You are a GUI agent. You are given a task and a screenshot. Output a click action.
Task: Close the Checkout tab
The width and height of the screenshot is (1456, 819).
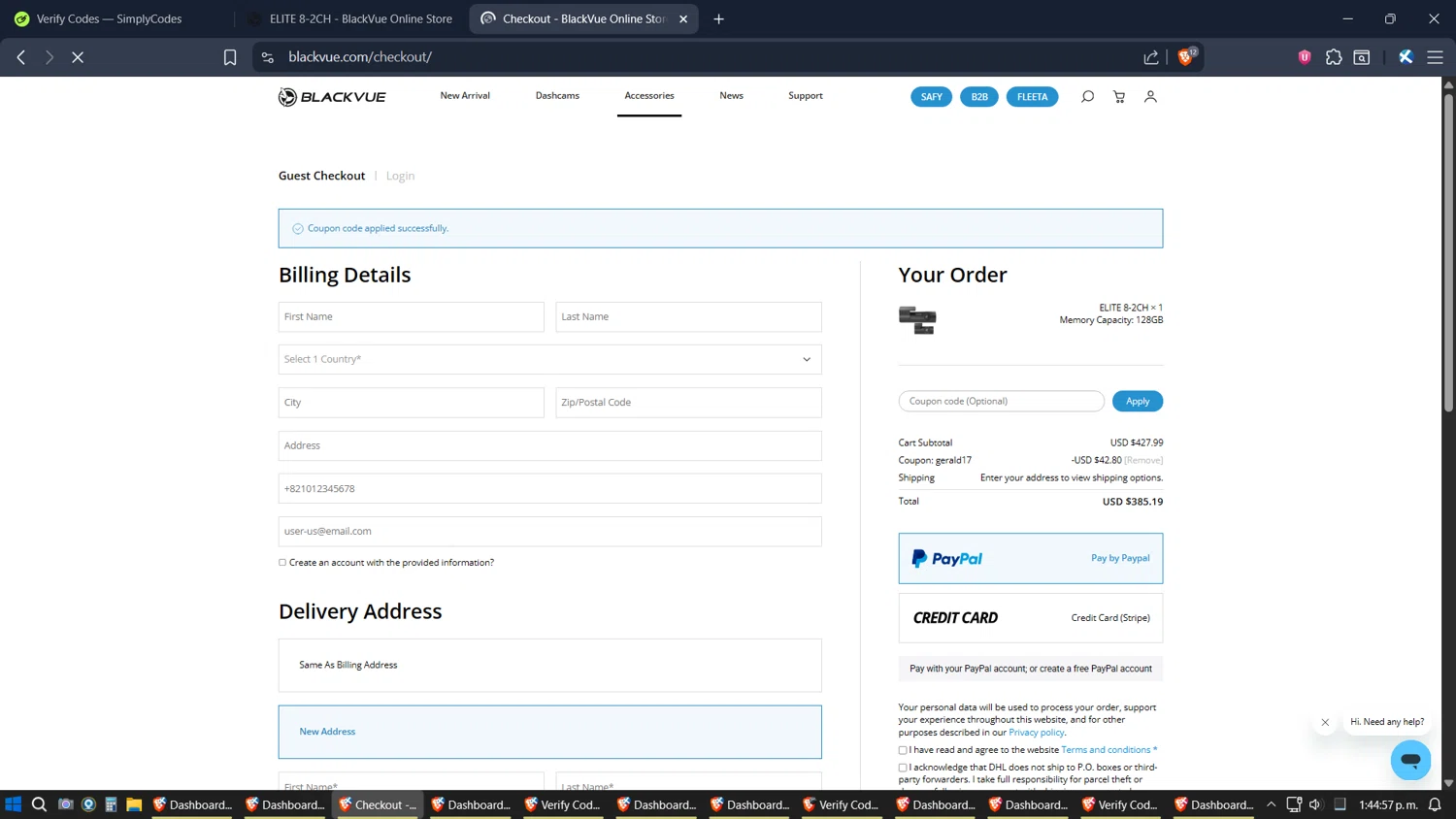[683, 18]
